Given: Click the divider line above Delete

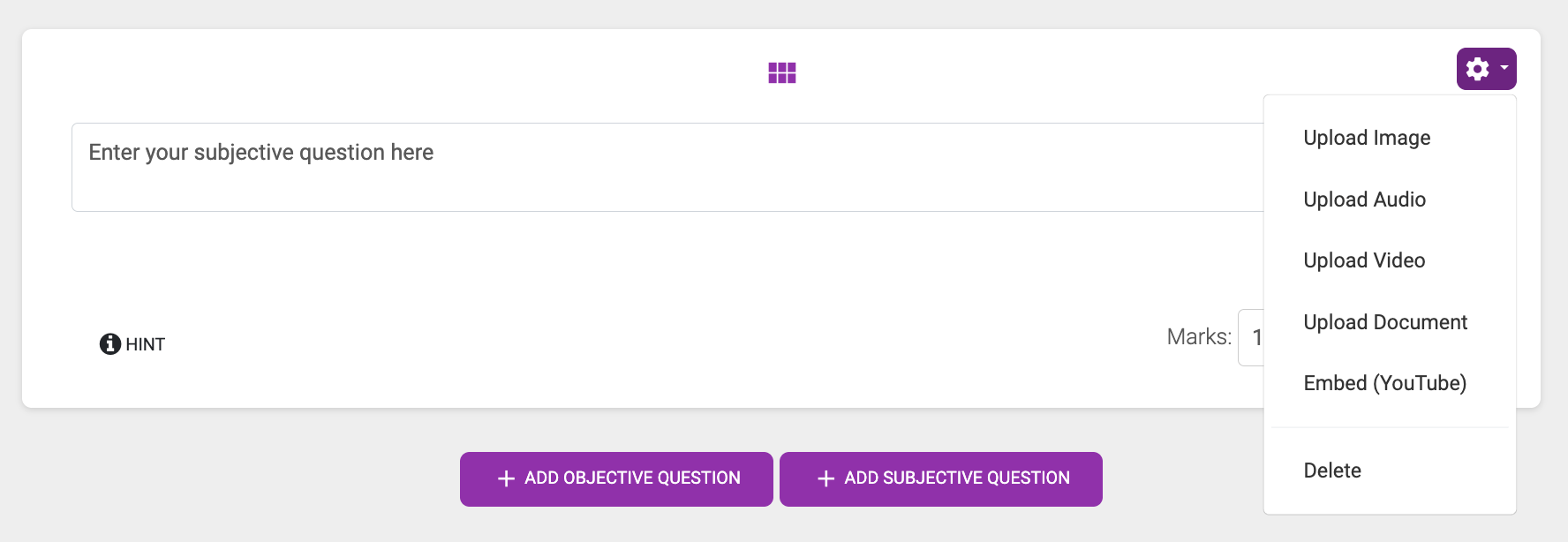Looking at the screenshot, I should pyautogui.click(x=1390, y=428).
